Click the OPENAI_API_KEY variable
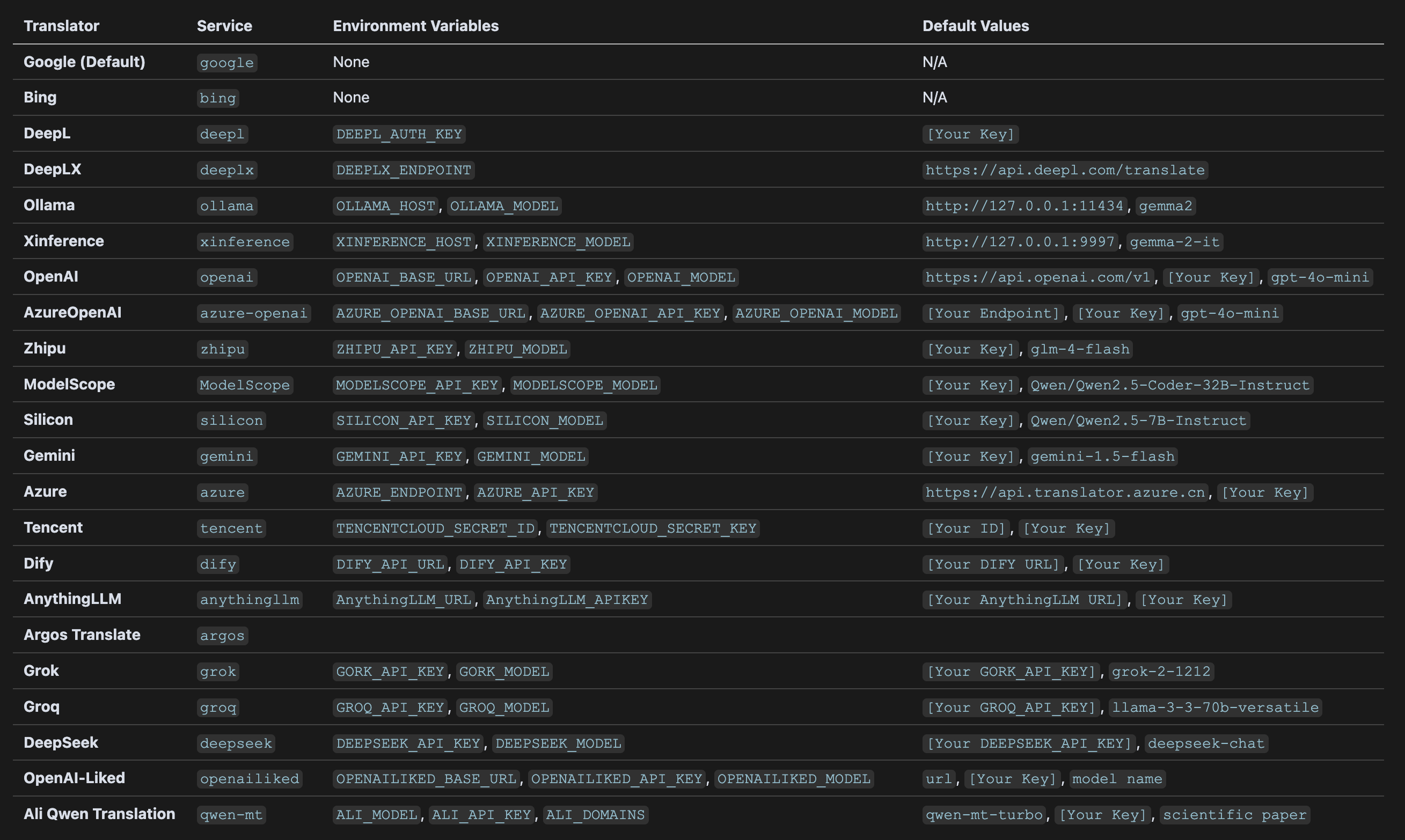Image resolution: width=1405 pixels, height=840 pixels. pyautogui.click(x=550, y=277)
